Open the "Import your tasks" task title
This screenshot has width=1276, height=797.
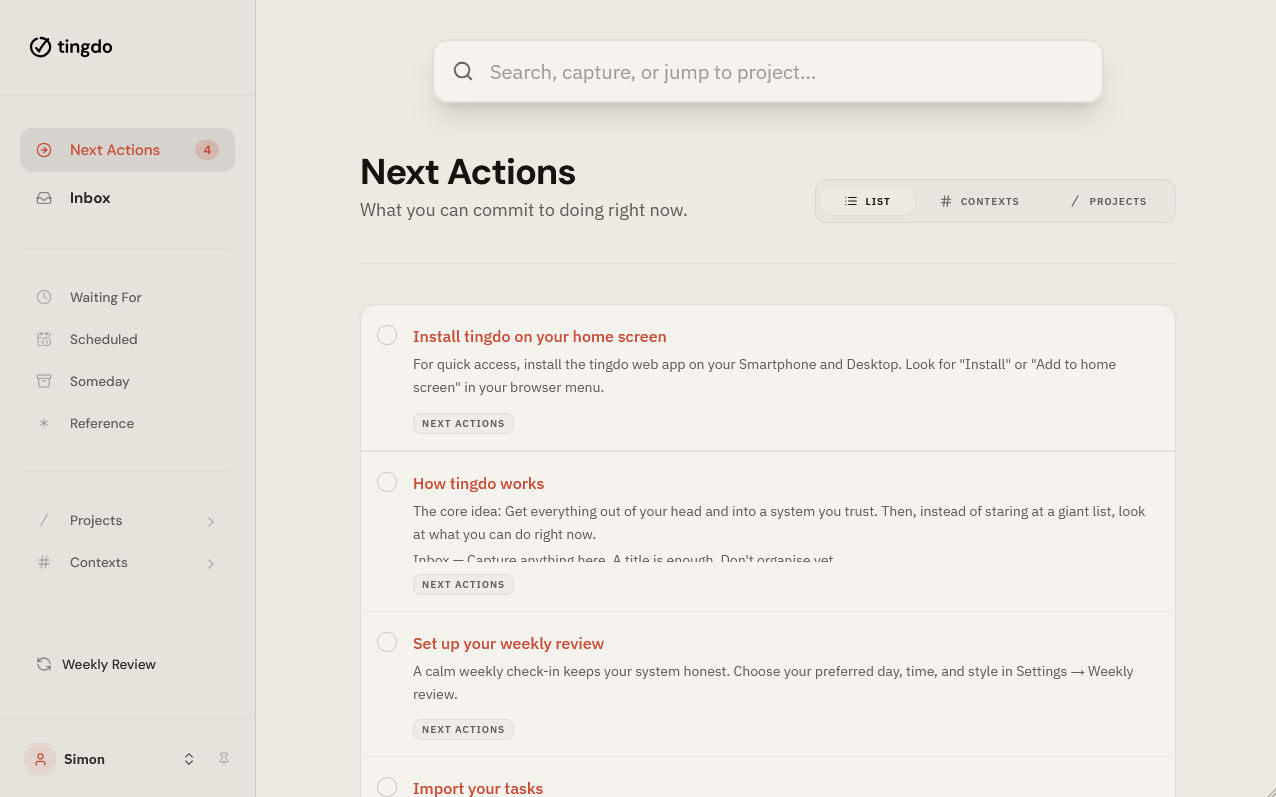[478, 788]
